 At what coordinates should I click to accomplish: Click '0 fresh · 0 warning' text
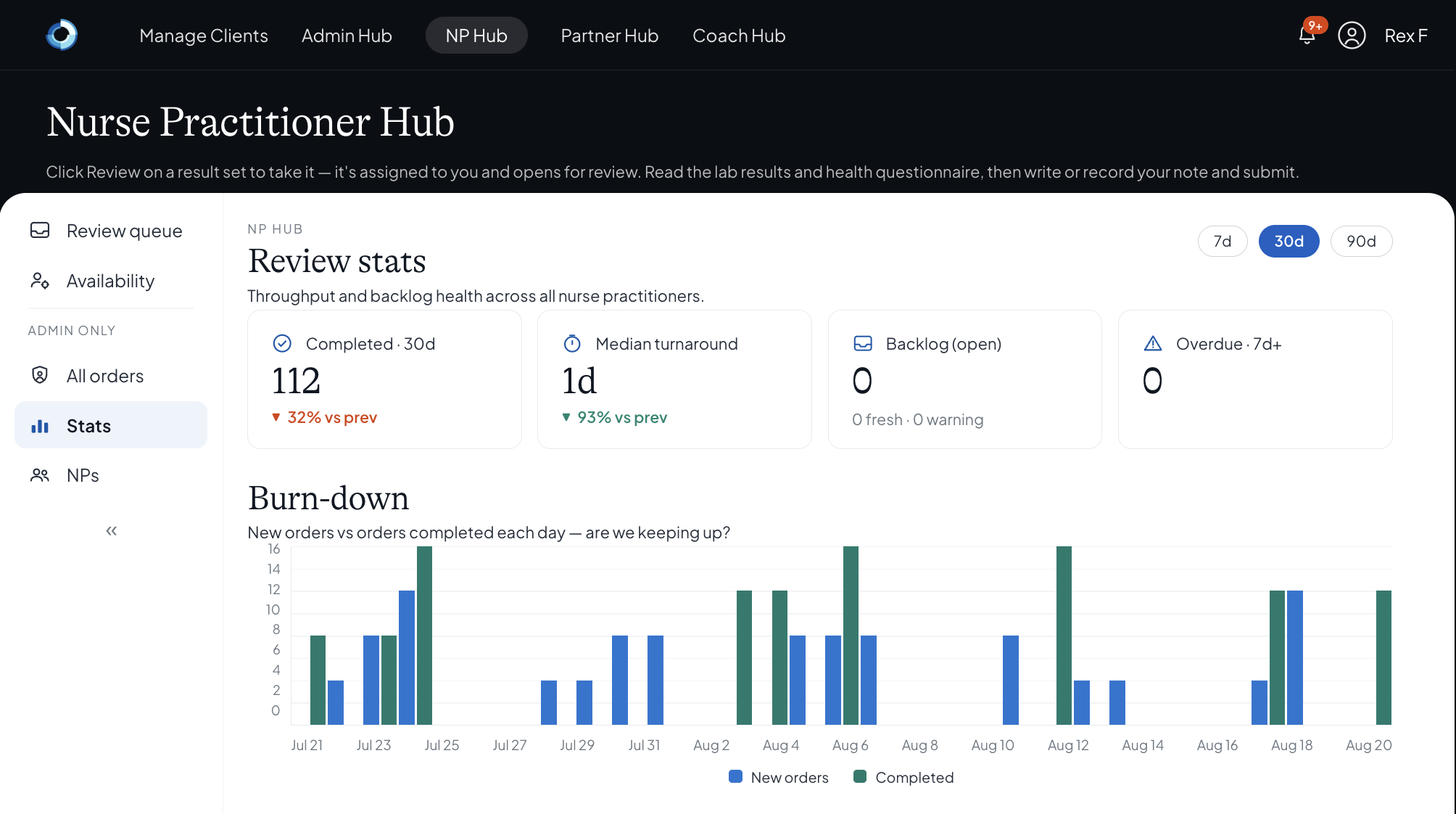click(917, 420)
